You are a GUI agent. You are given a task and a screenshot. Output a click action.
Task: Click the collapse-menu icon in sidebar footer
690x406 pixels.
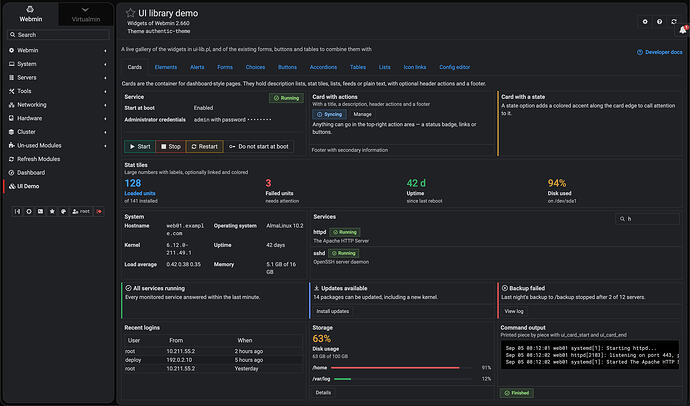pyautogui.click(x=17, y=212)
